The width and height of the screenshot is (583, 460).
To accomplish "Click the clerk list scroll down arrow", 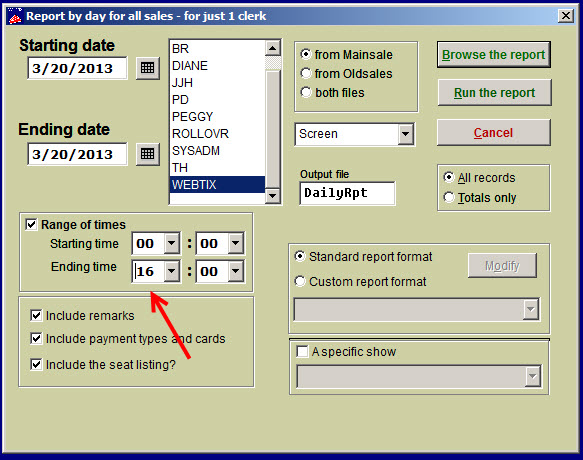I will (273, 196).
